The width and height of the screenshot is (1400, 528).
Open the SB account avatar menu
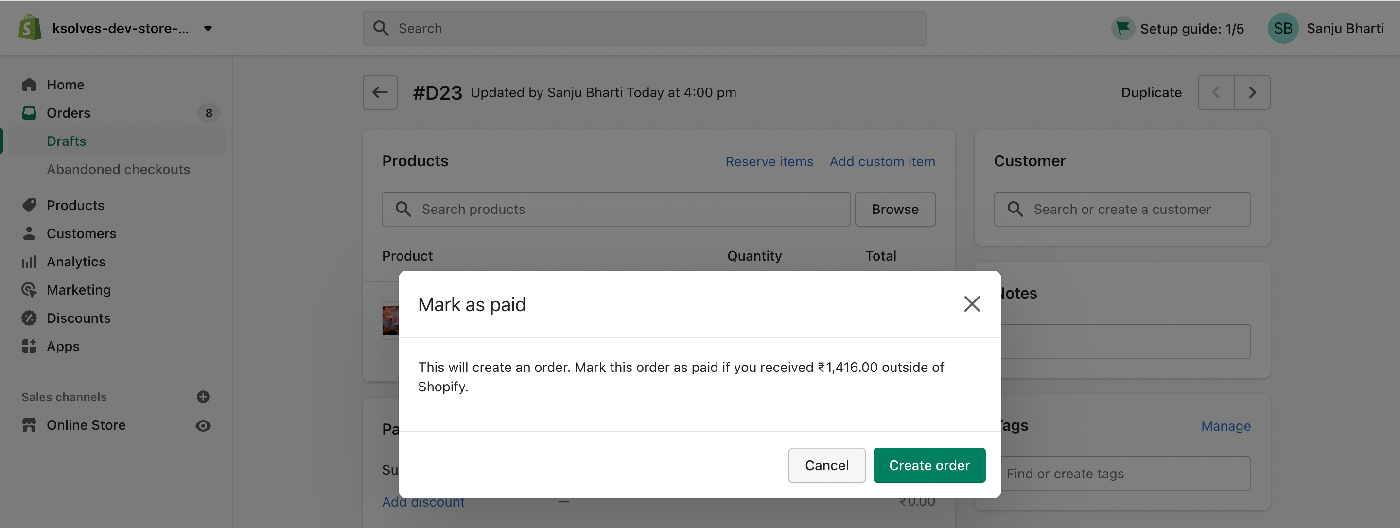1282,28
